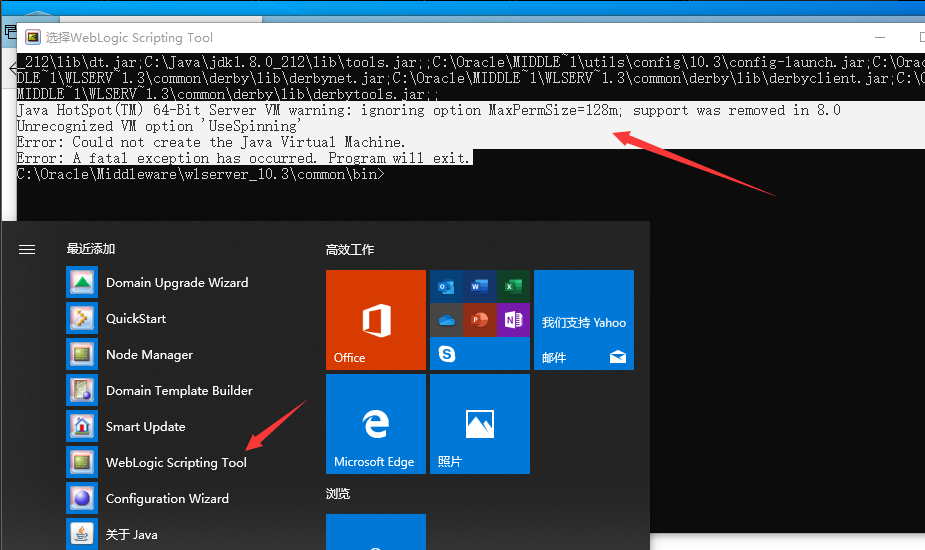Open the Photos tile
Image resolution: width=925 pixels, height=550 pixels.
click(x=480, y=424)
